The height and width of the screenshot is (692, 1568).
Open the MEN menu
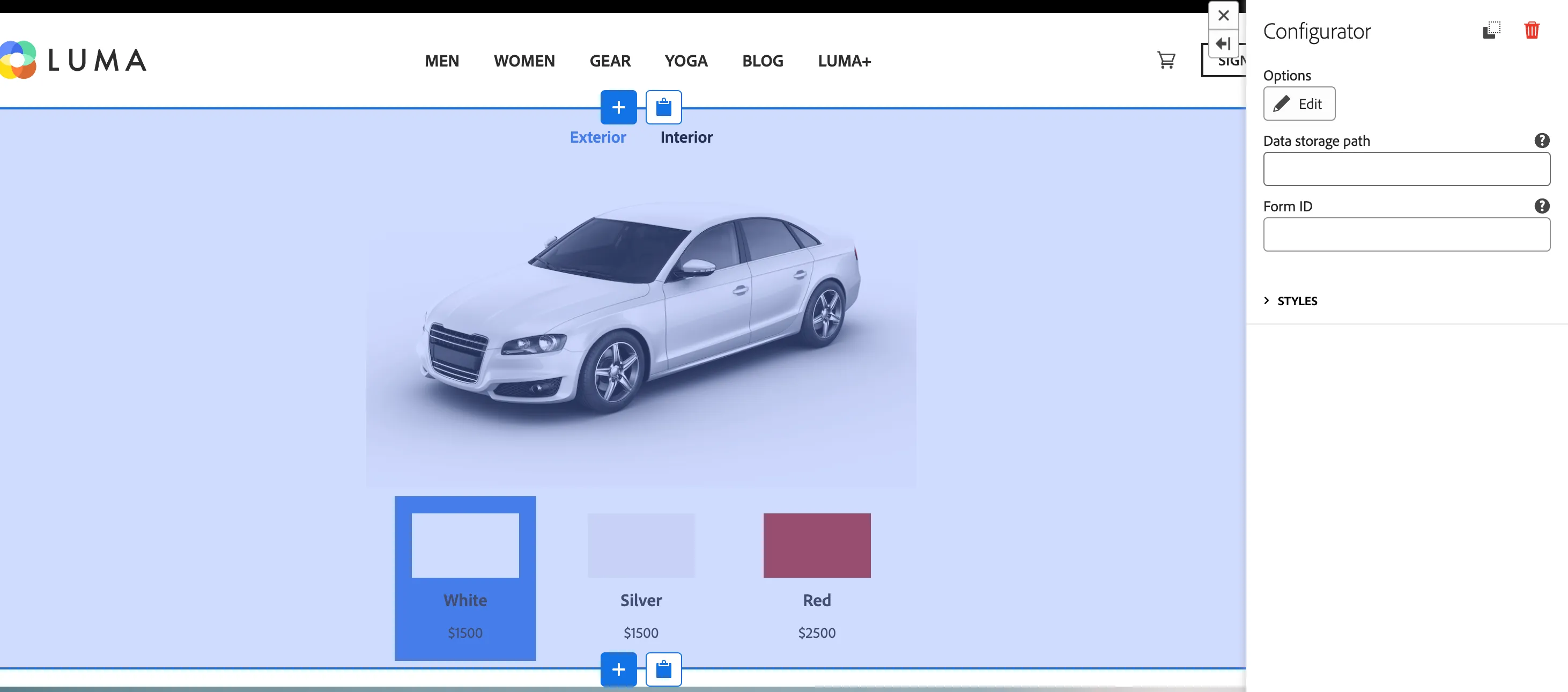442,61
